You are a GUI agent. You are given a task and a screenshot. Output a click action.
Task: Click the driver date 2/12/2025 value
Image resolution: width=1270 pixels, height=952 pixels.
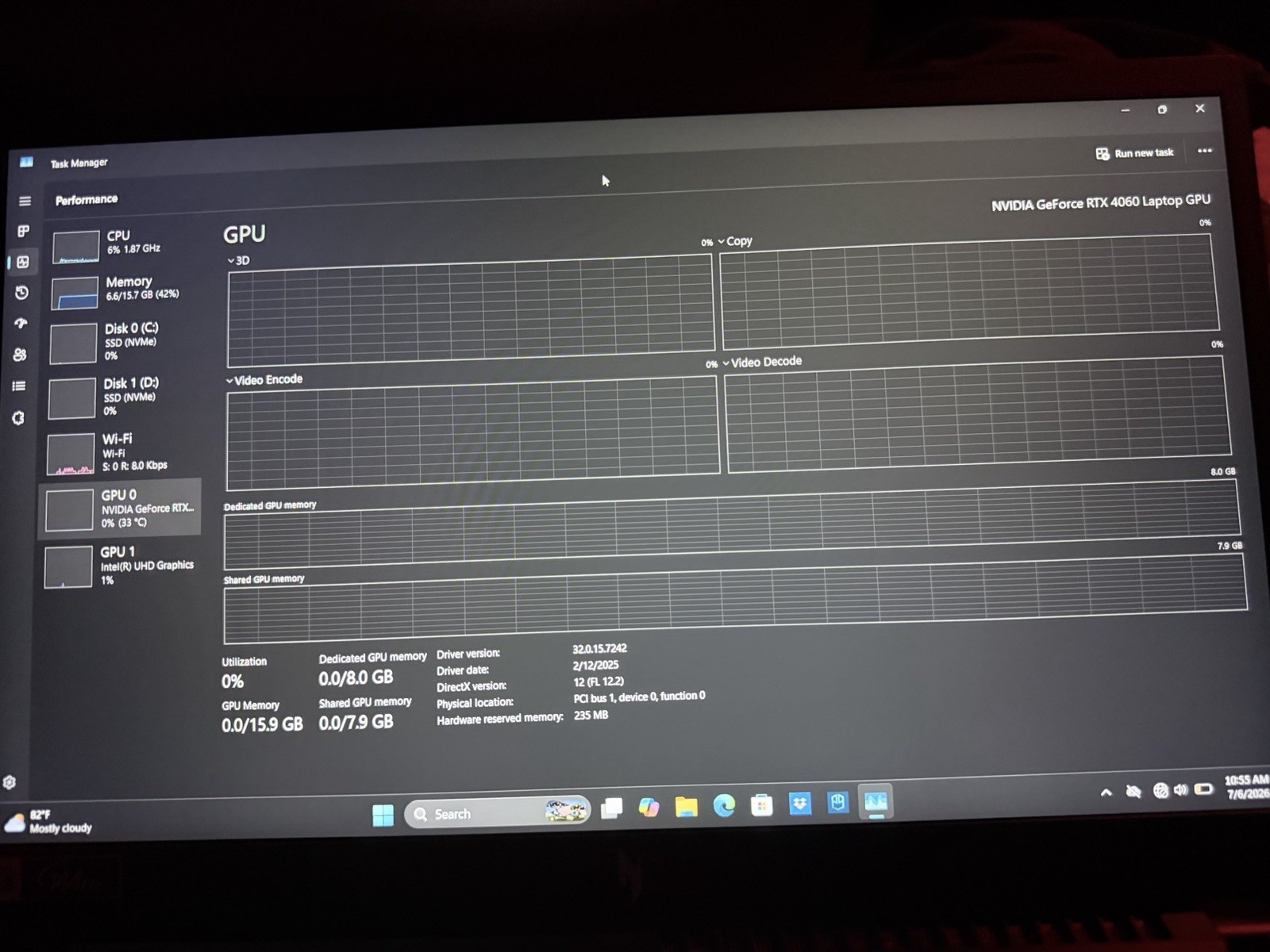[x=595, y=666]
